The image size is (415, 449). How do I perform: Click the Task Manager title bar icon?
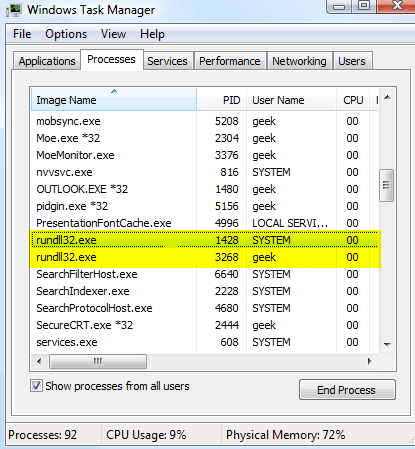pyautogui.click(x=14, y=10)
